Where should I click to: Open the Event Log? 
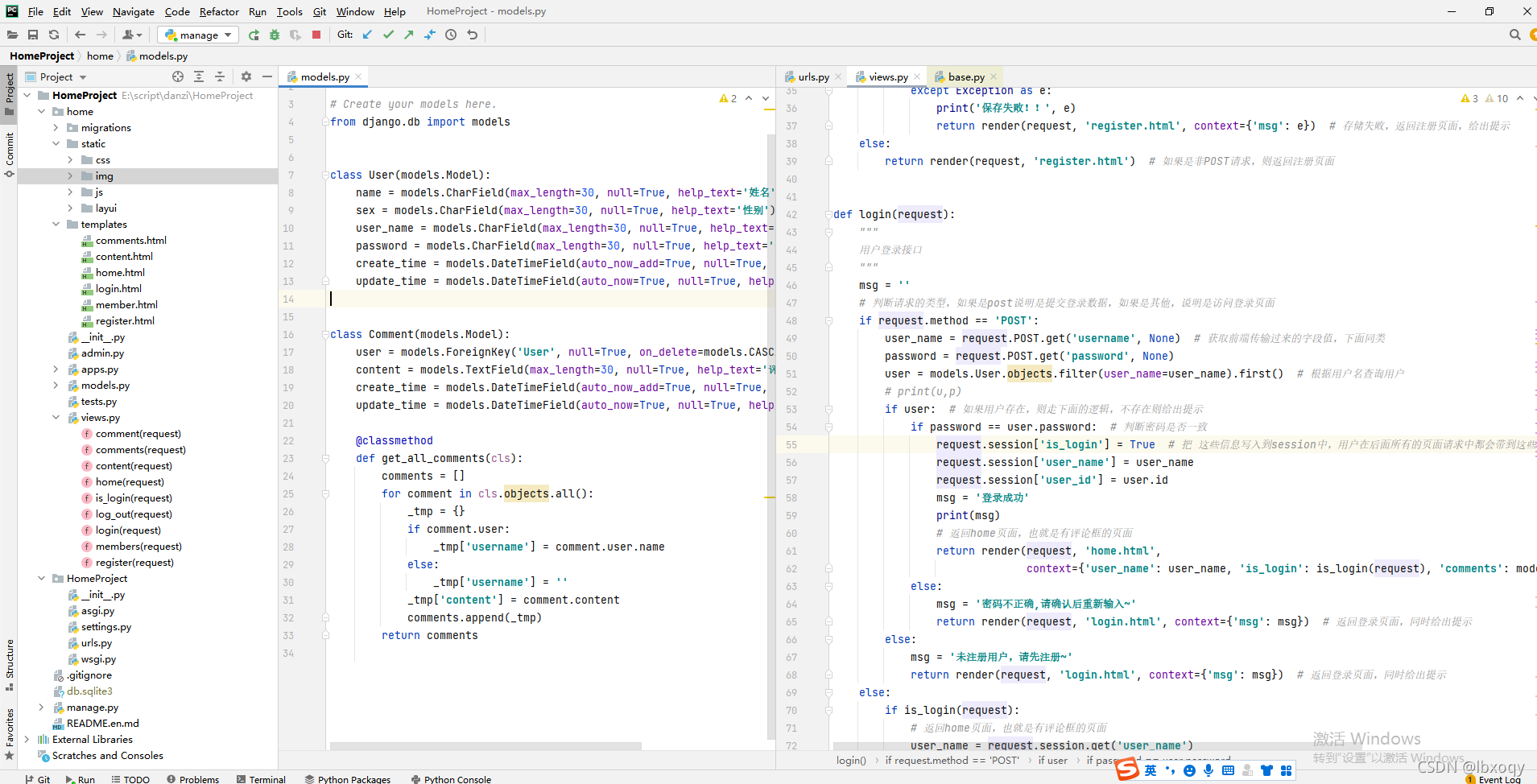point(1494,778)
